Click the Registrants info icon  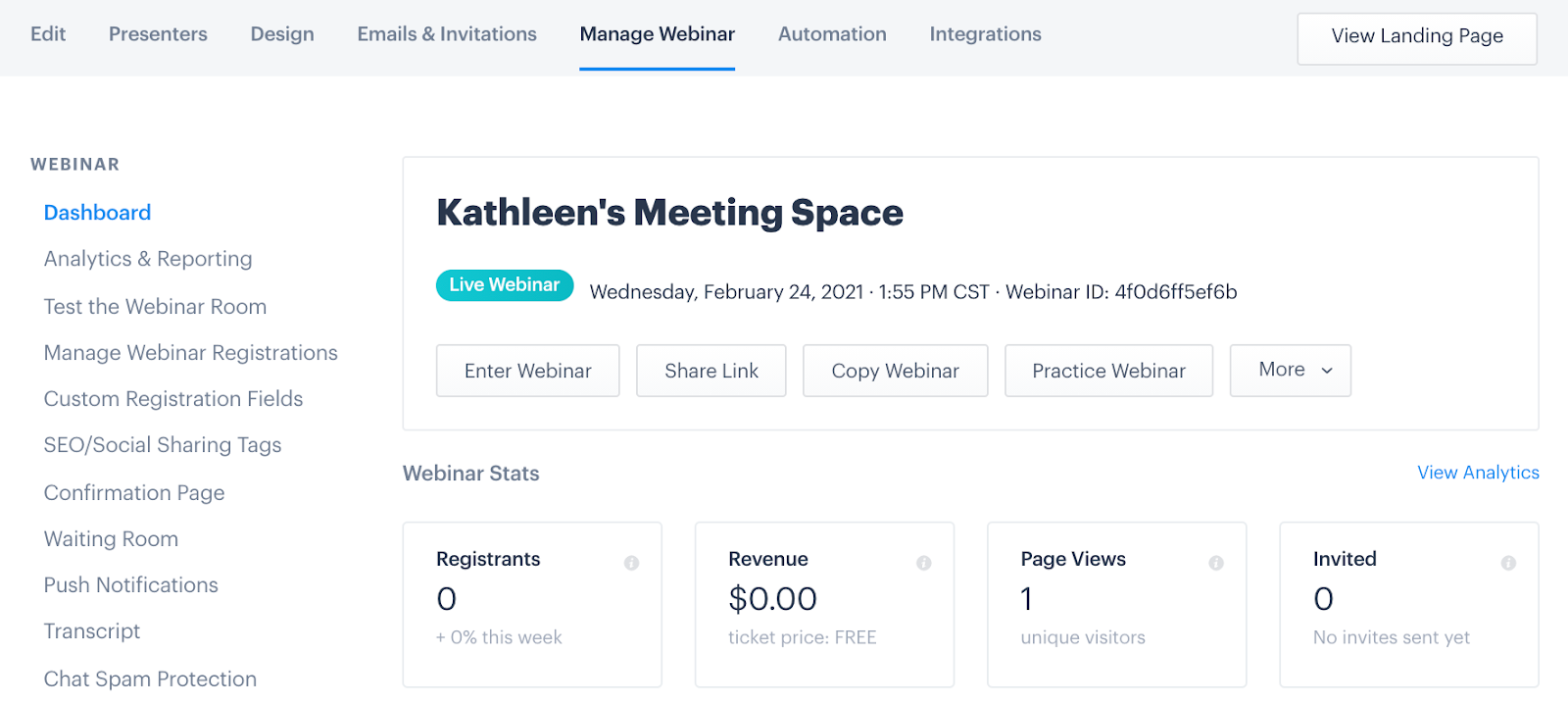pos(631,563)
